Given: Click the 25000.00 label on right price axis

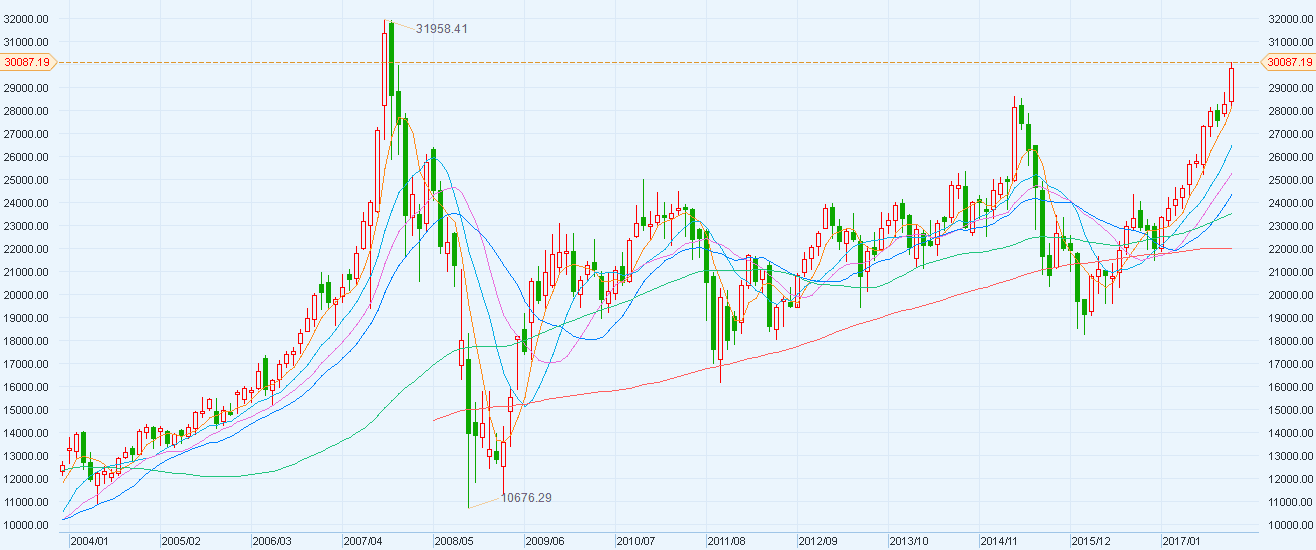Looking at the screenshot, I should click(x=1288, y=180).
